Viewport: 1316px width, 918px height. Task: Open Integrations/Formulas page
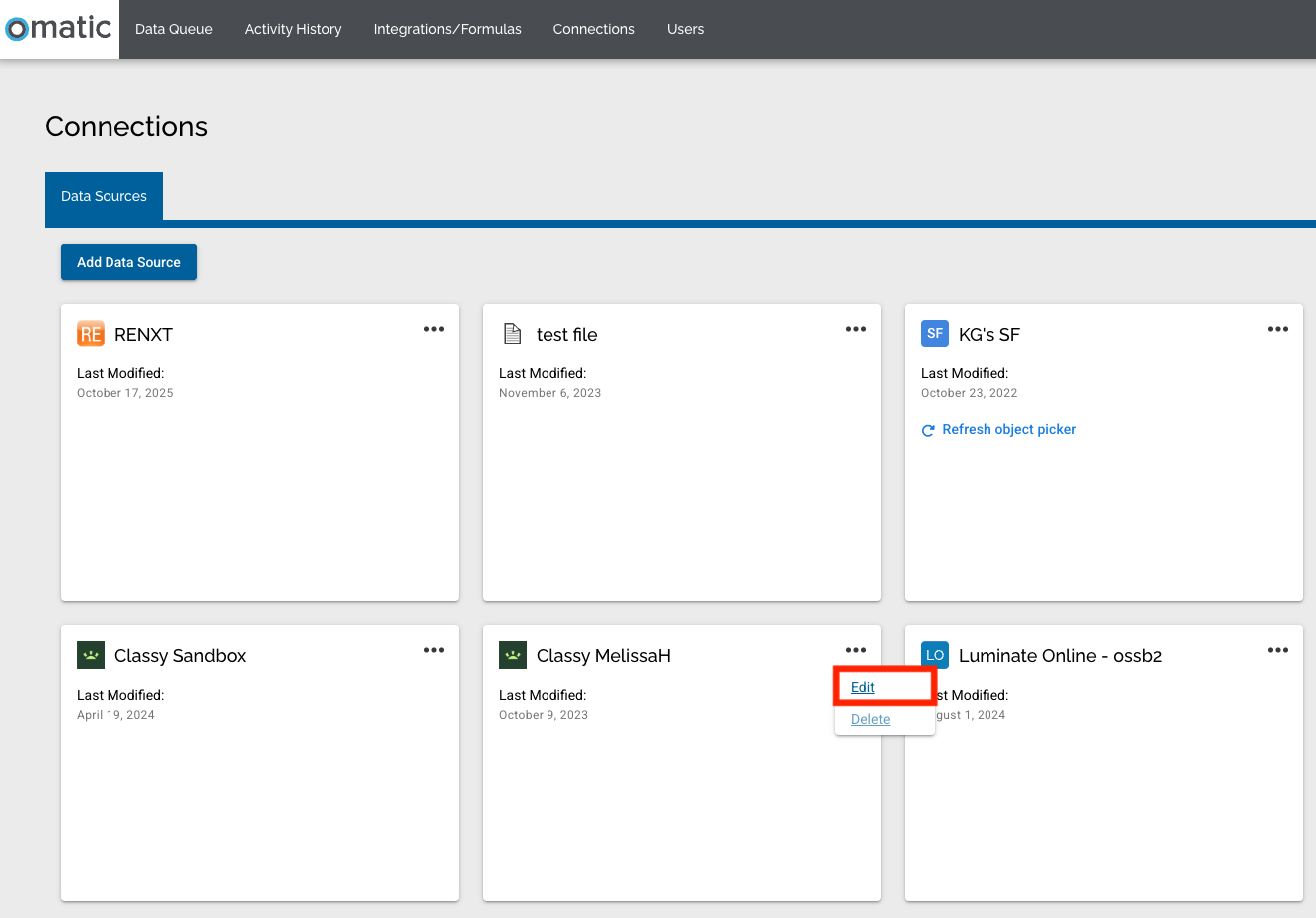(448, 29)
